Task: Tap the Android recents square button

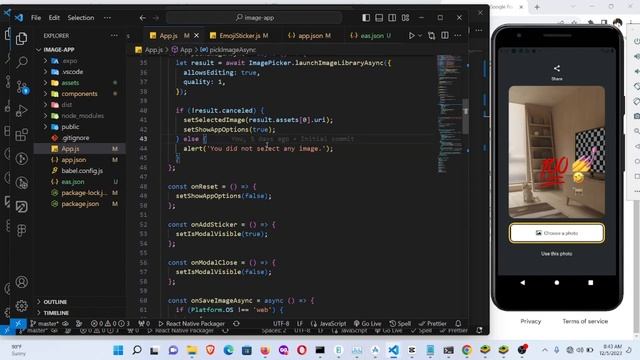Action: coord(590,282)
